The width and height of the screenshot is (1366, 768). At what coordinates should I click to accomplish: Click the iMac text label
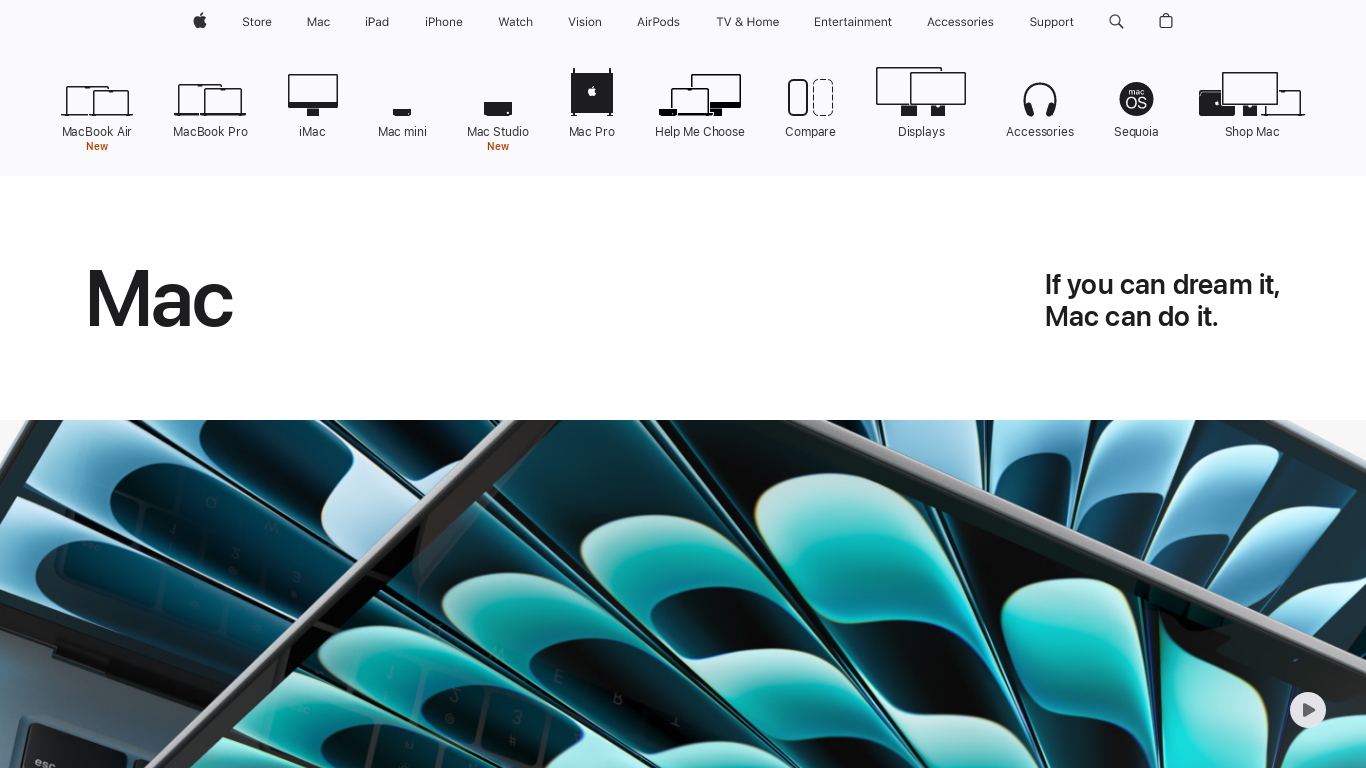[x=312, y=132]
